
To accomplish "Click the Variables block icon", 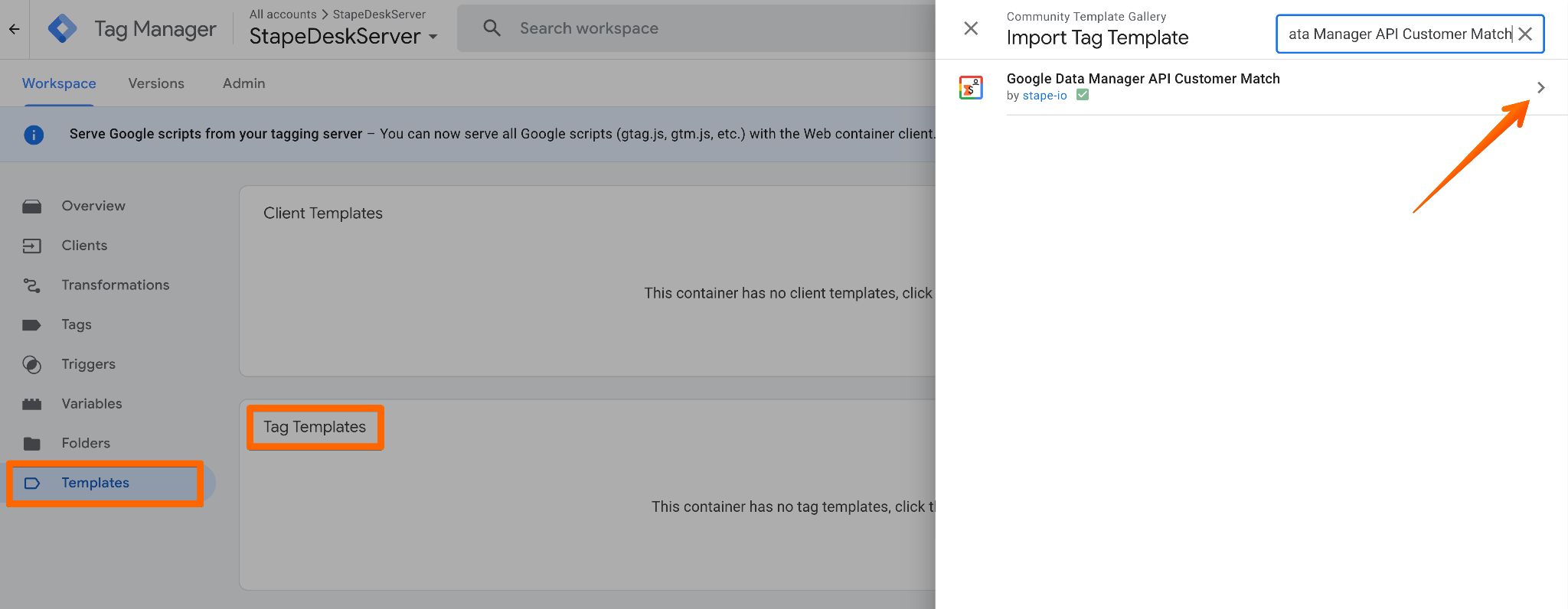I will point(31,404).
